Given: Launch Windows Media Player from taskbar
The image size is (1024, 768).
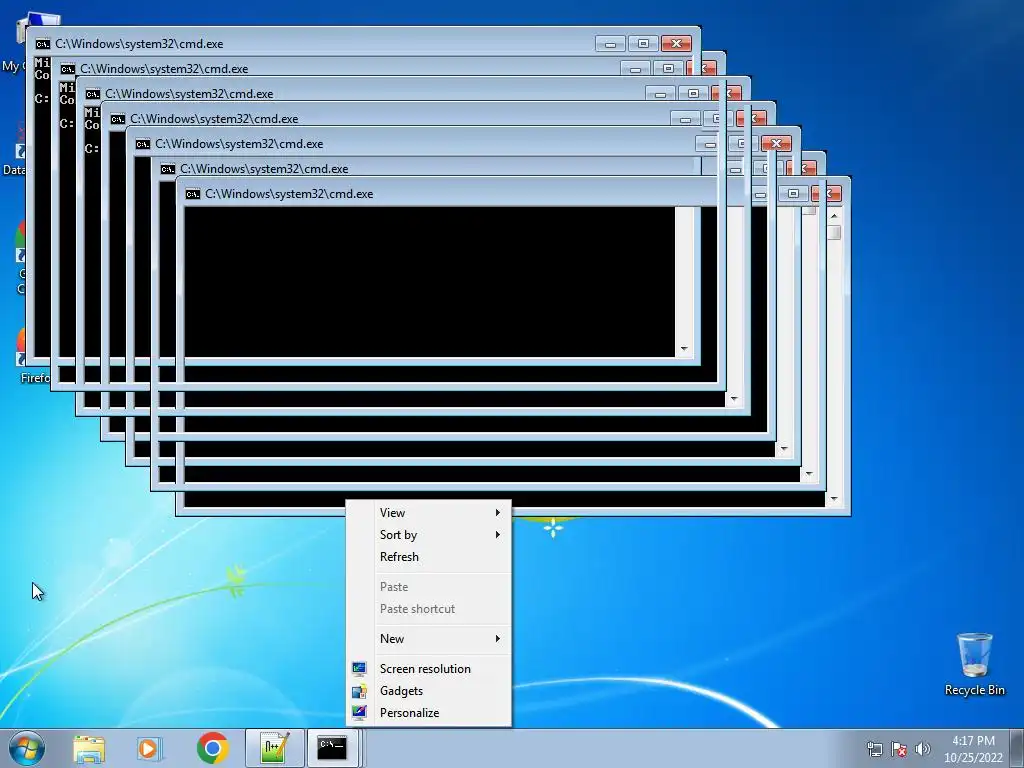Looking at the screenshot, I should (x=149, y=748).
